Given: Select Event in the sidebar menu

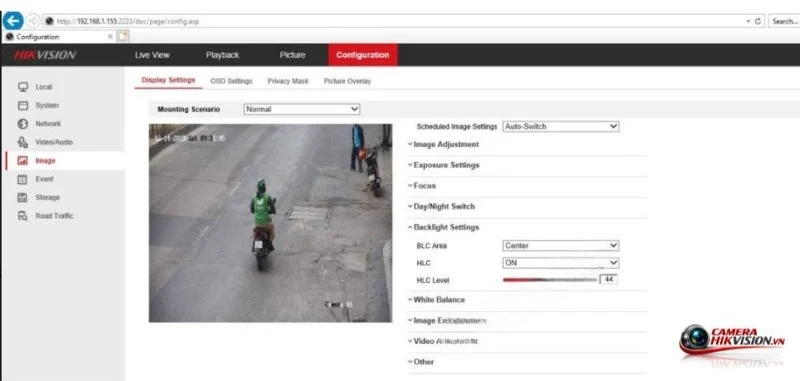Looking at the screenshot, I should [44, 179].
